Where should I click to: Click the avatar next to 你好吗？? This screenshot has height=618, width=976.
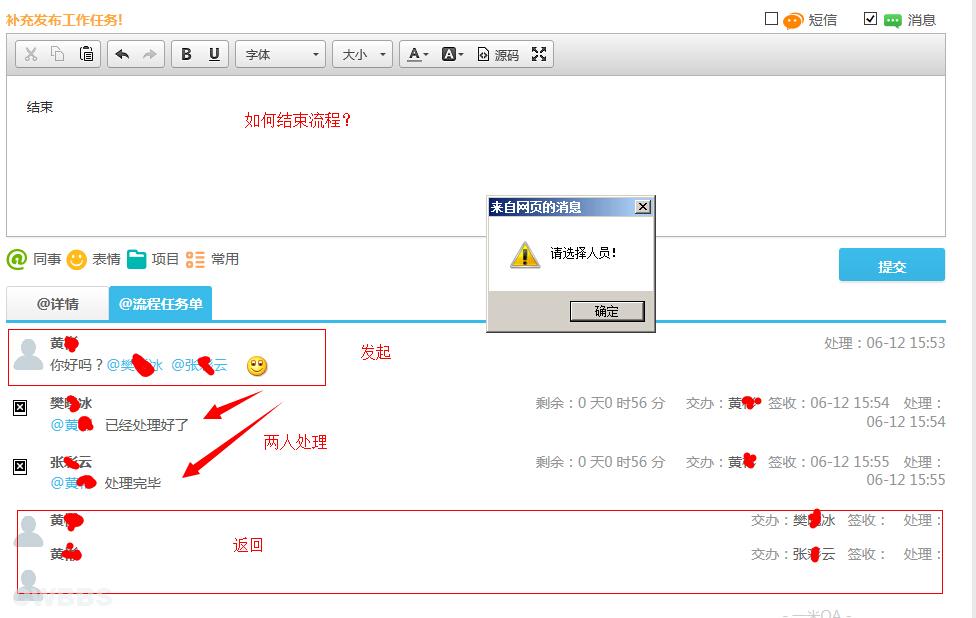coord(28,355)
